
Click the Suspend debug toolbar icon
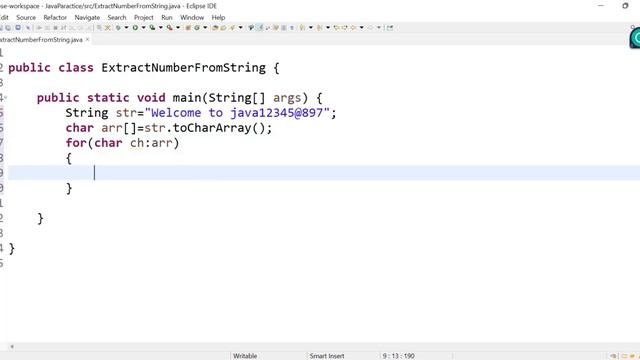(47, 28)
